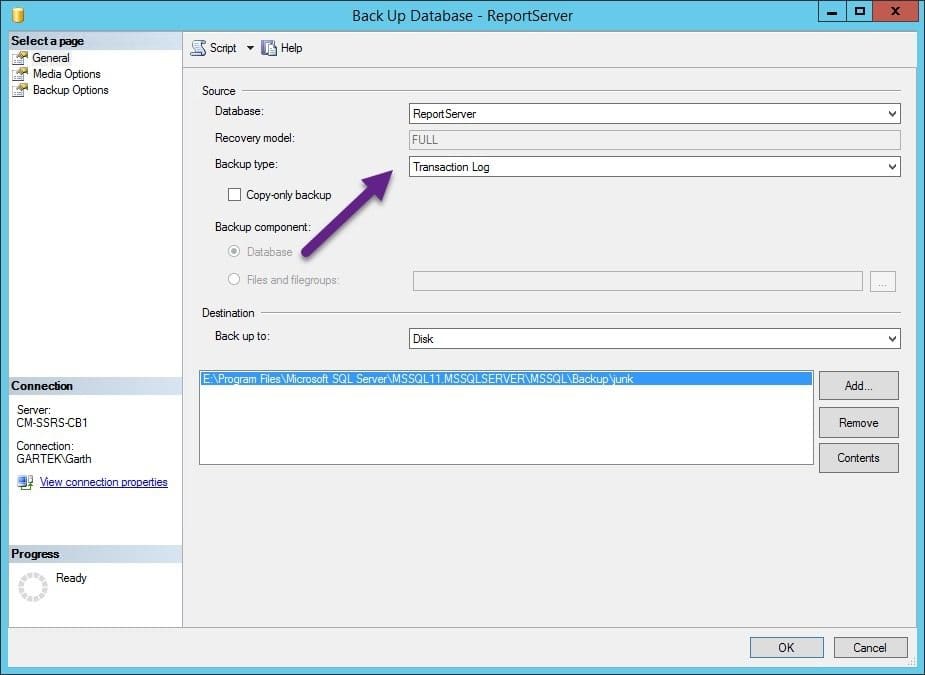This screenshot has width=925, height=675.
Task: Close the Back Up Database dialog
Action: coord(895,11)
